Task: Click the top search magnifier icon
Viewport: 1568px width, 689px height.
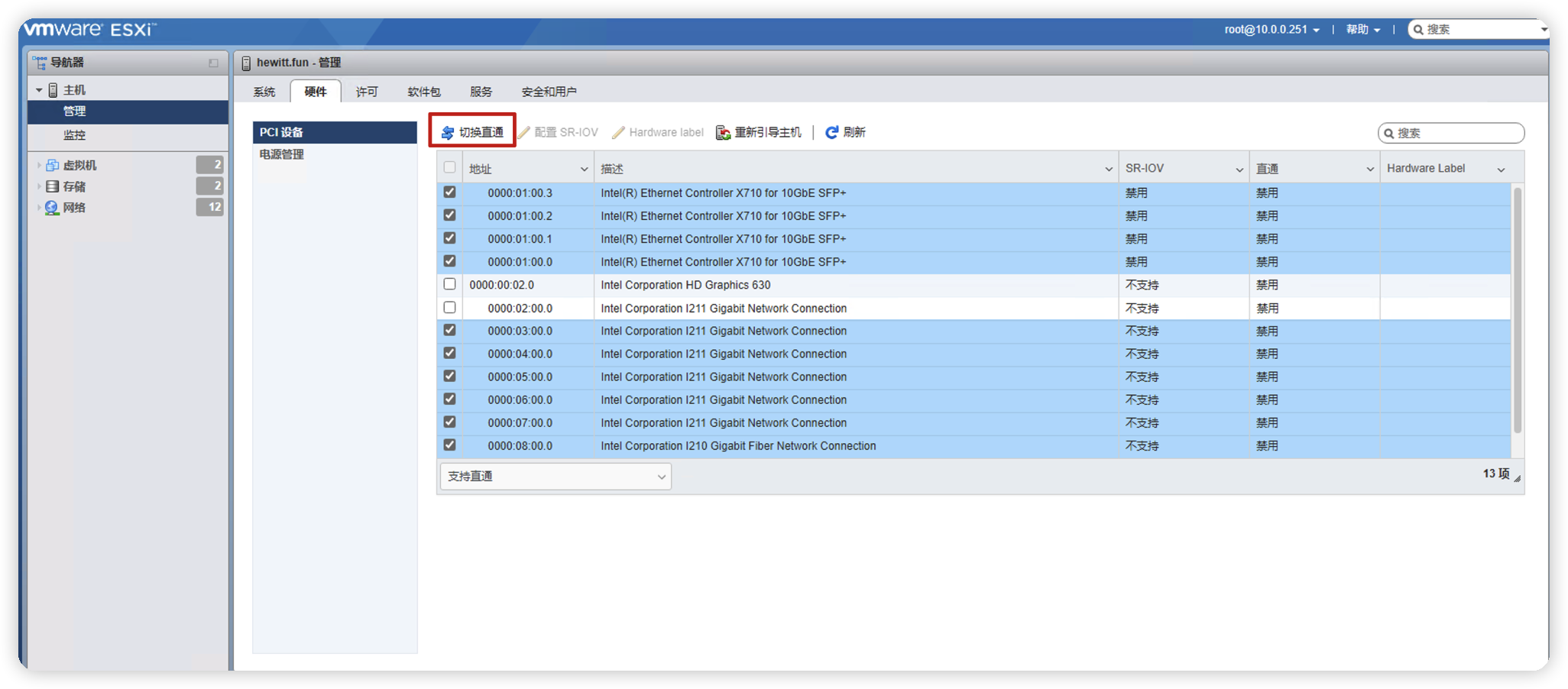Action: pos(1418,30)
